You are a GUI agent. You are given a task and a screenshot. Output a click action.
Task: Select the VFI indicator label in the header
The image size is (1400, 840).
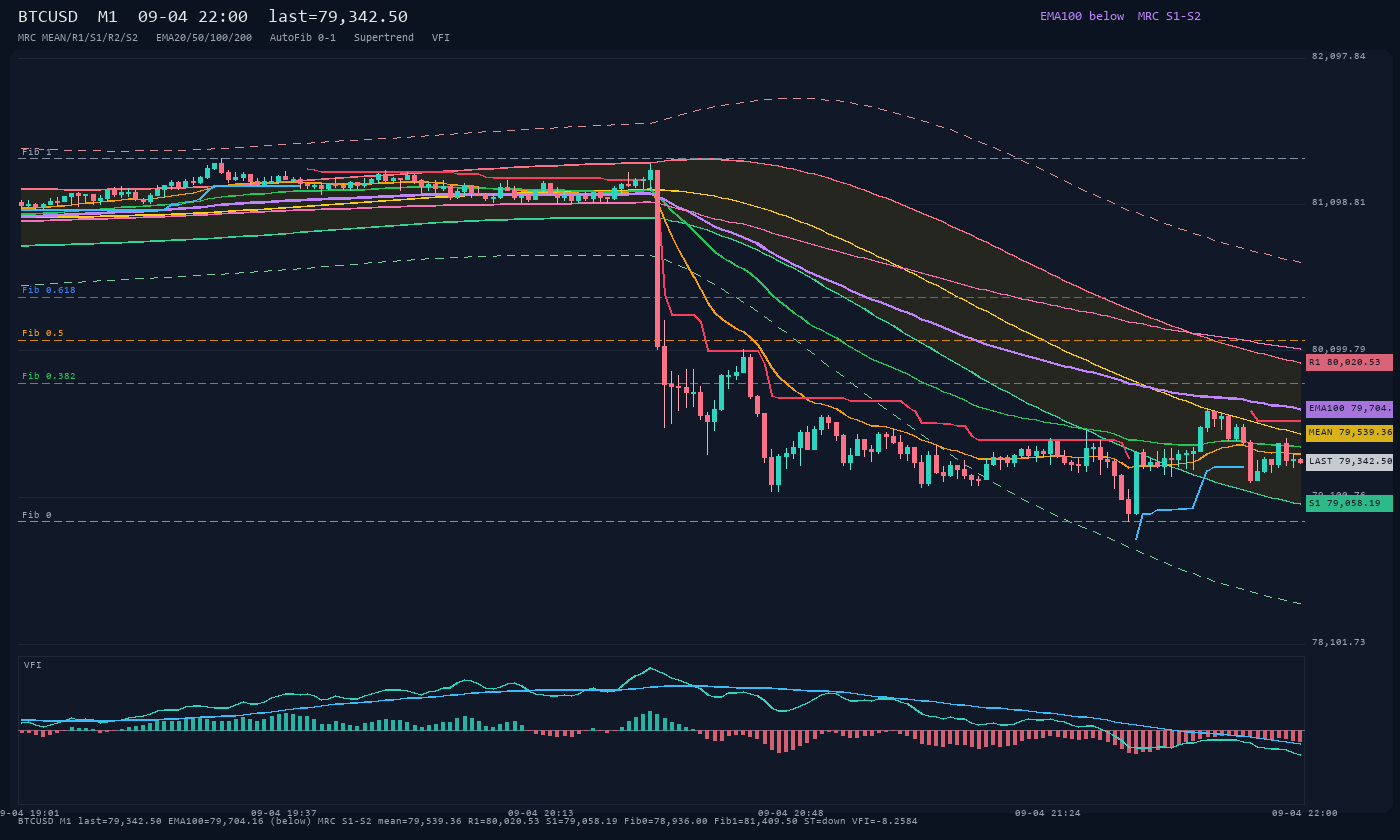coord(441,37)
